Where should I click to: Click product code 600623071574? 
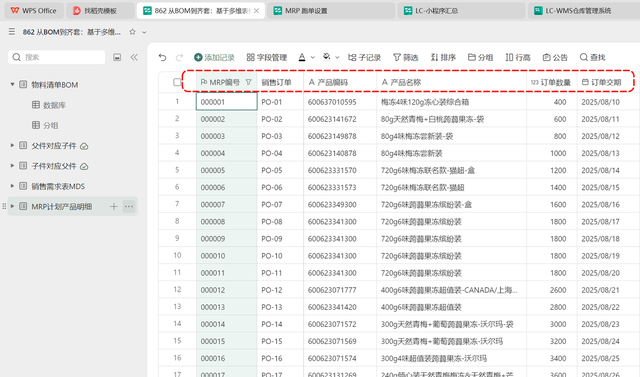tap(340, 358)
